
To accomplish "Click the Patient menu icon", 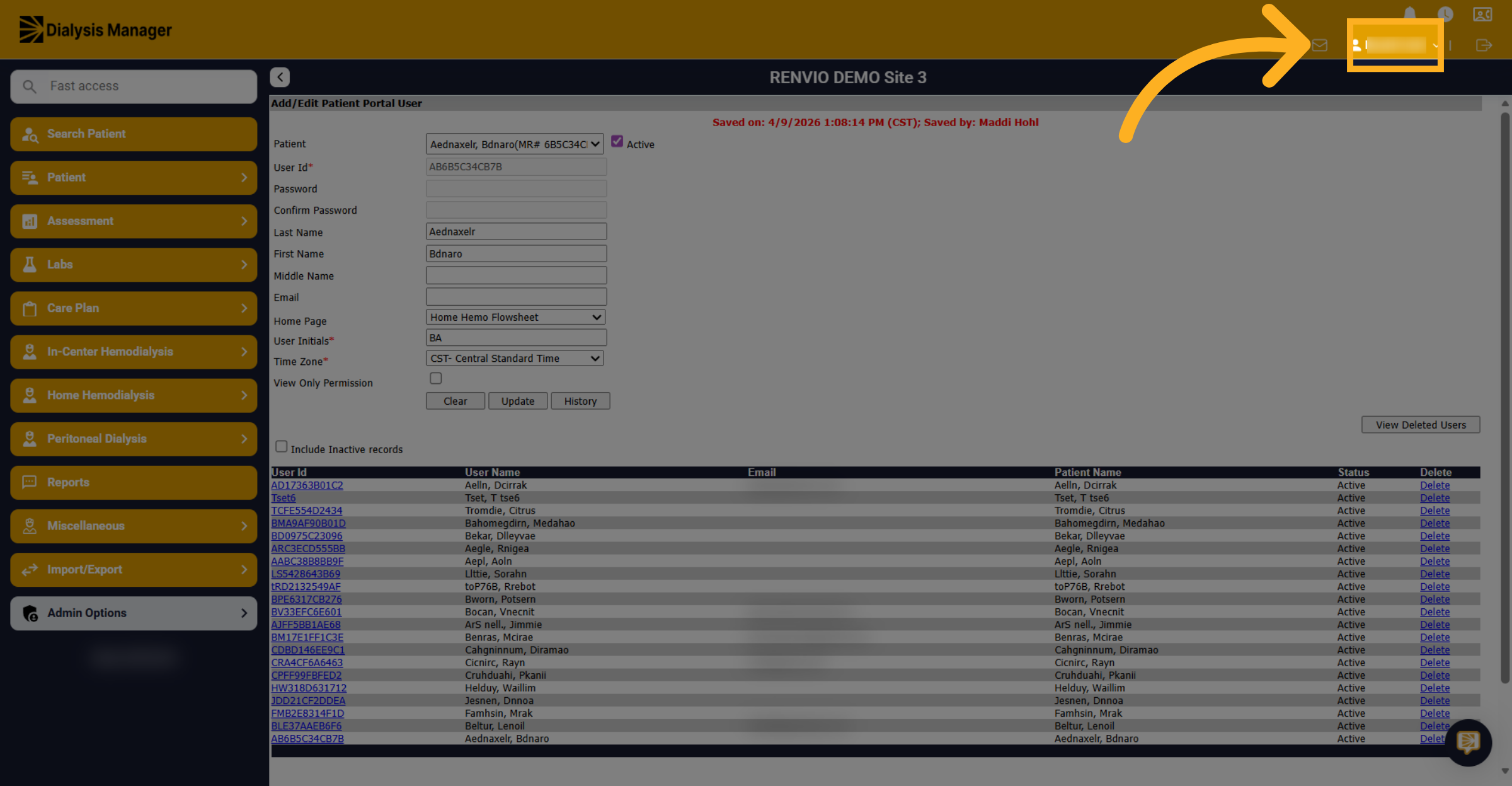I will pos(30,178).
